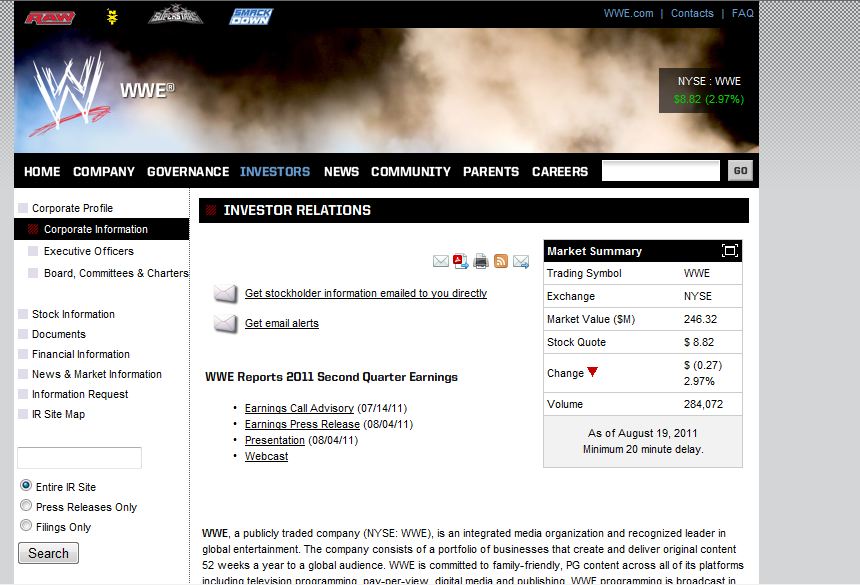Open the Presentation link
This screenshot has height=585, width=860.
tap(274, 440)
